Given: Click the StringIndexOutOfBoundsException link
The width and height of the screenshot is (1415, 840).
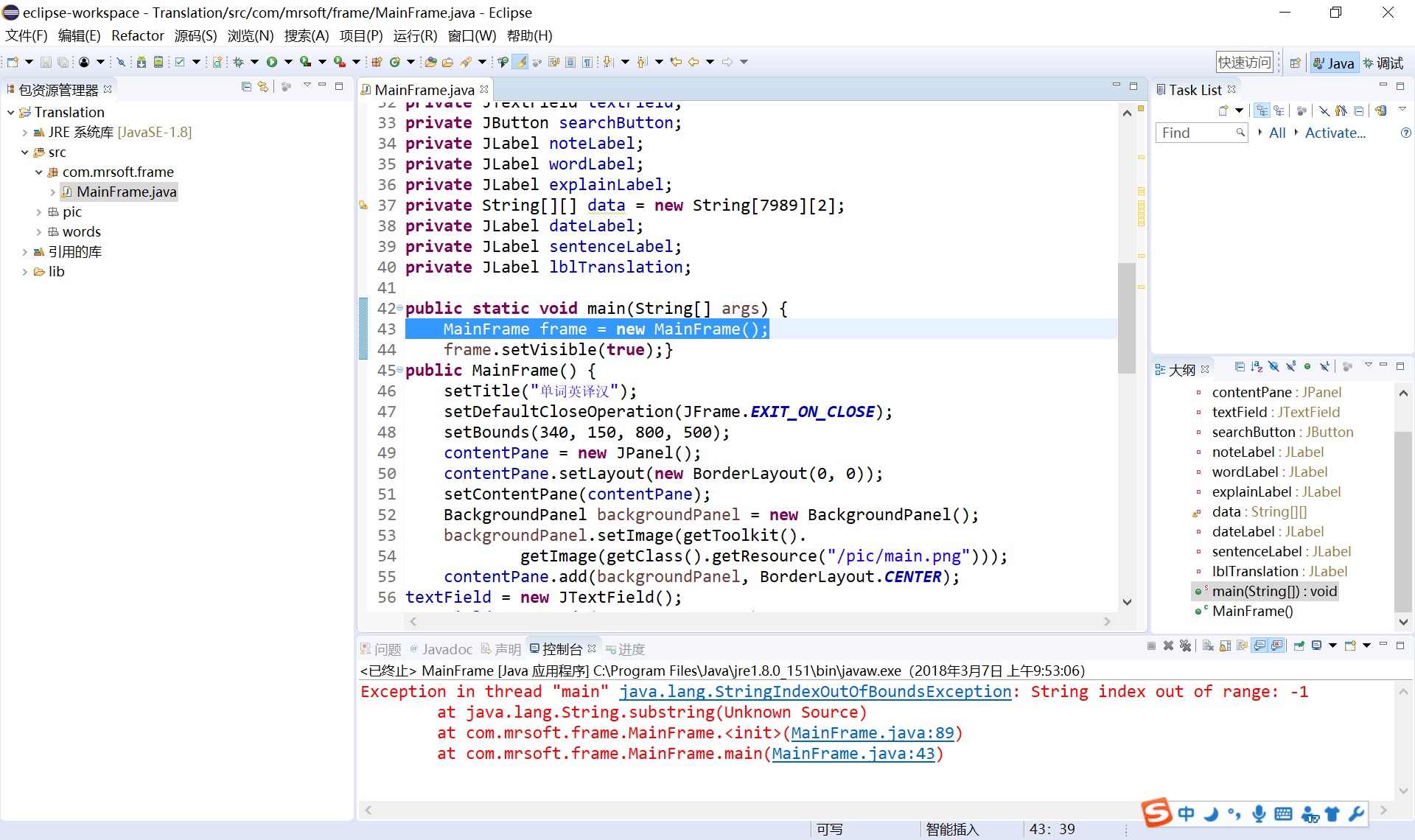Looking at the screenshot, I should 815,692.
